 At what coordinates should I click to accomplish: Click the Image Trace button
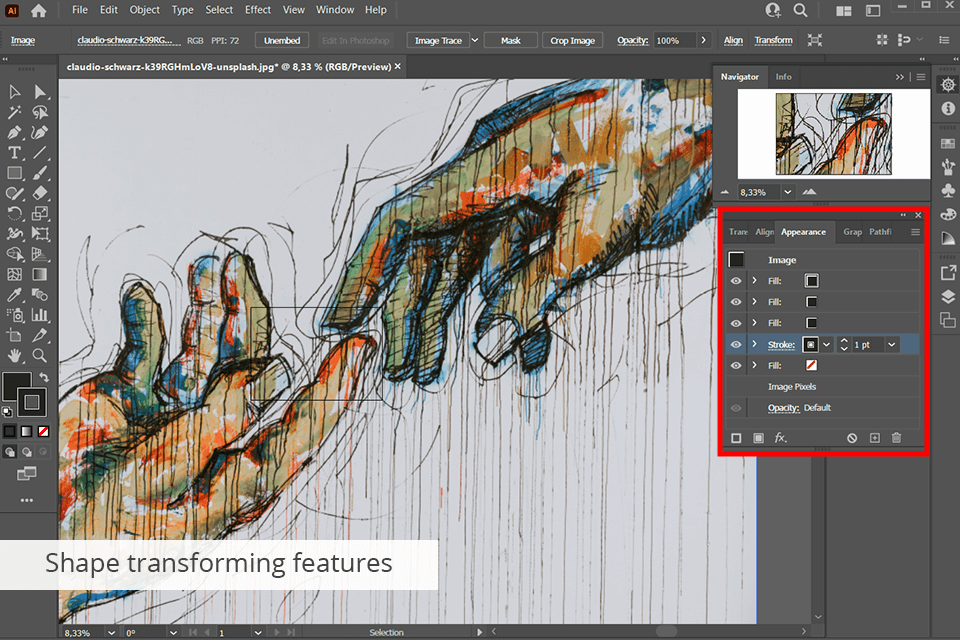point(438,40)
